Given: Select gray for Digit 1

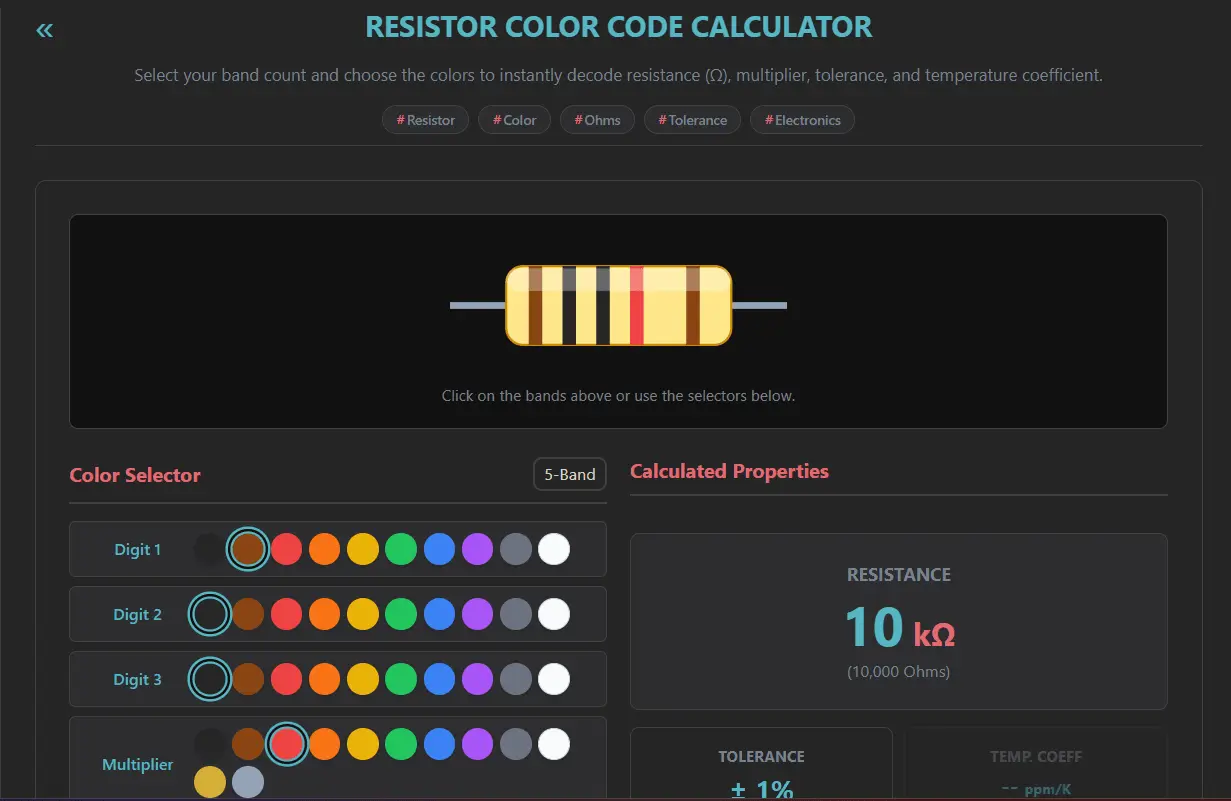Looking at the screenshot, I should (x=515, y=549).
